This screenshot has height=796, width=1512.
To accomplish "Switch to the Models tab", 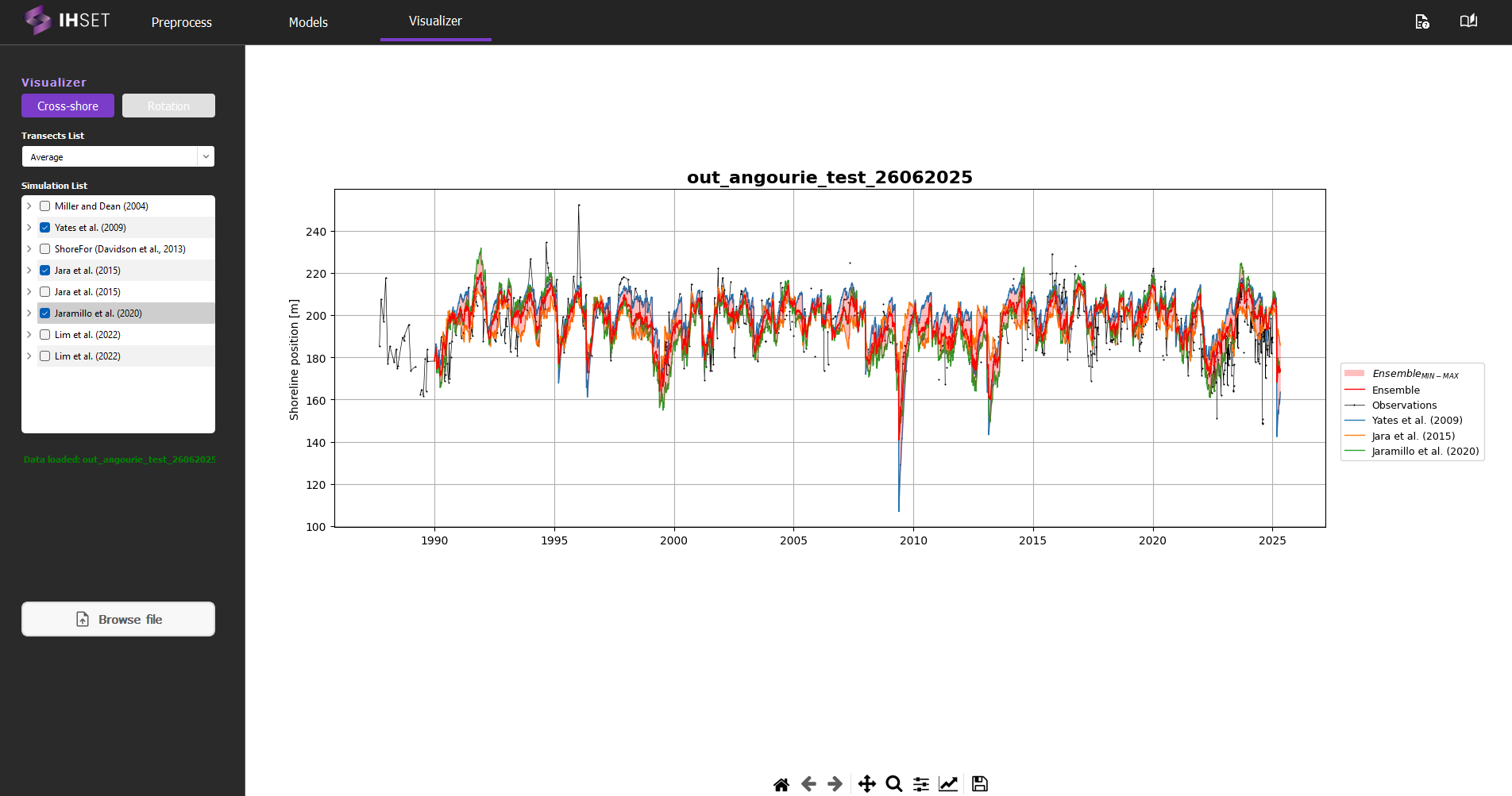I will click(307, 22).
